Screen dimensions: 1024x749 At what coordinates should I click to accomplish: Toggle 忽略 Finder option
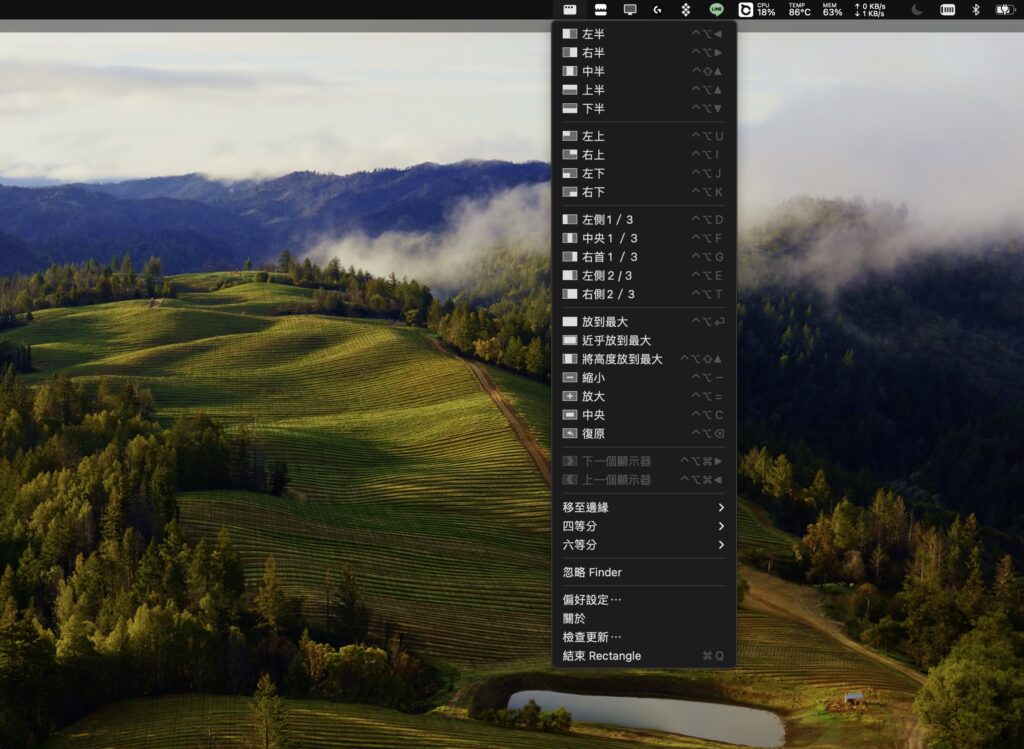click(592, 572)
